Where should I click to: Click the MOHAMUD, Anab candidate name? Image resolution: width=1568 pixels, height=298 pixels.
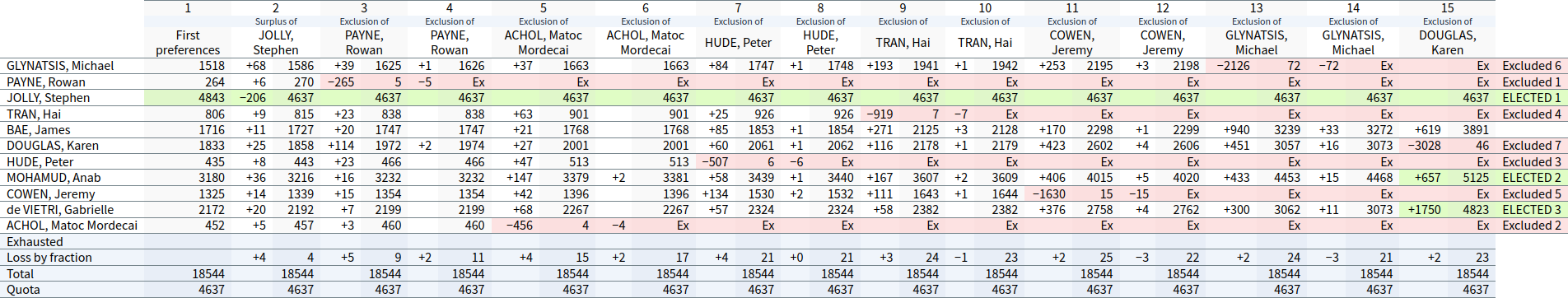(54, 178)
